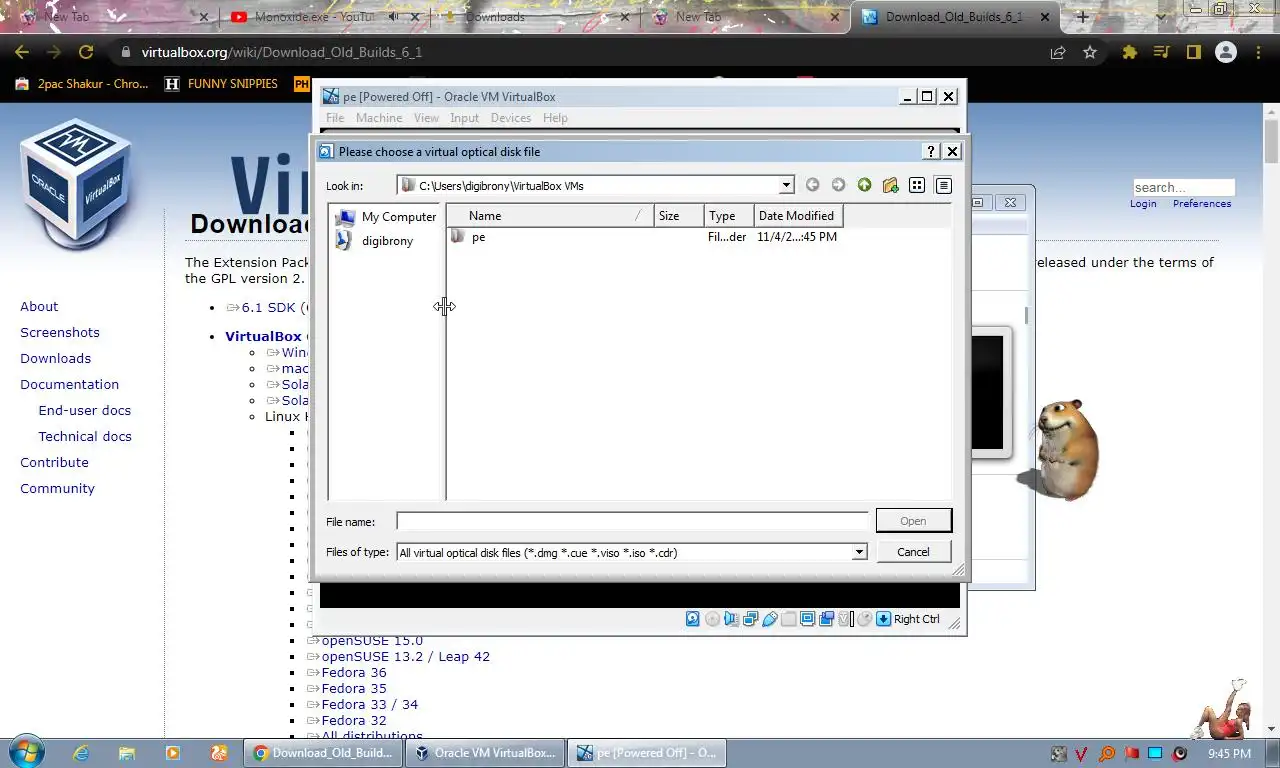The image size is (1280, 768).
Task: Open Input menu in pe VirtualBox window
Action: pyautogui.click(x=464, y=118)
